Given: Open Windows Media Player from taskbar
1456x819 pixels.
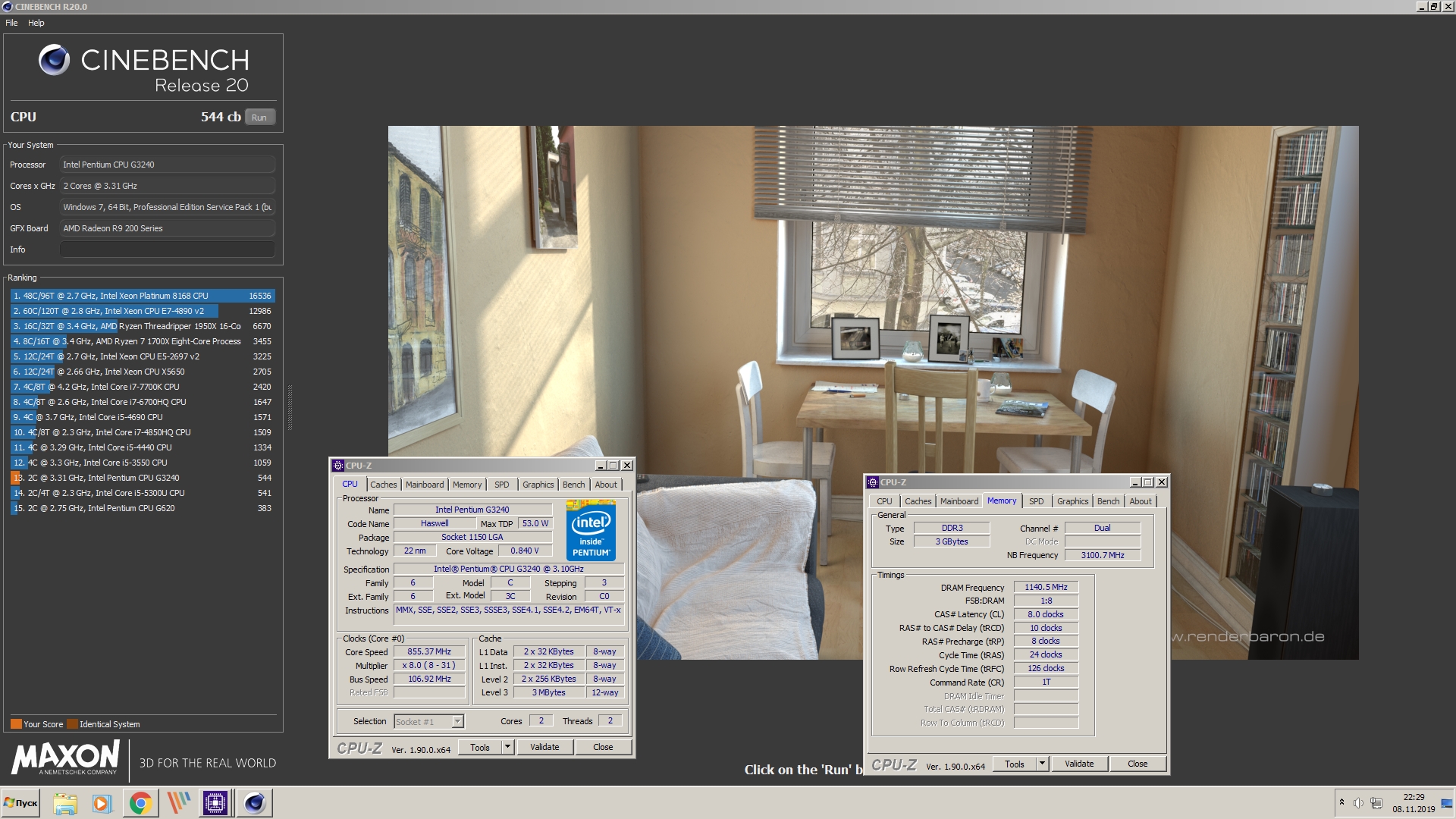Looking at the screenshot, I should click(102, 803).
